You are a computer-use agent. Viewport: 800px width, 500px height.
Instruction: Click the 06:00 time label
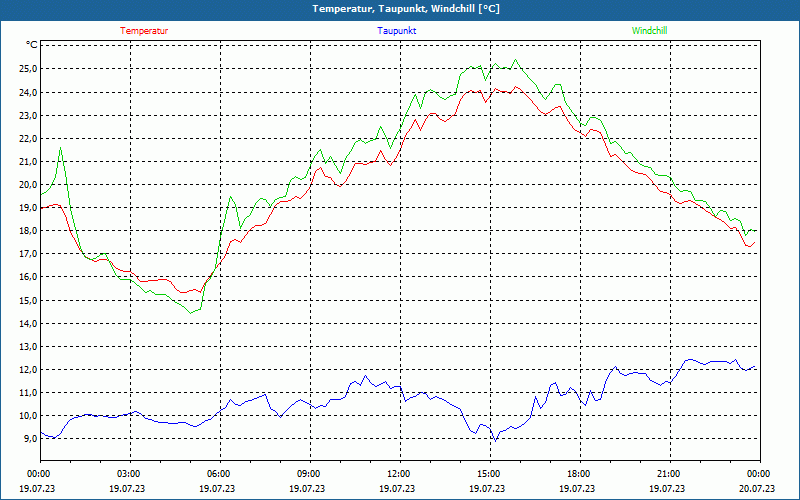[218, 474]
